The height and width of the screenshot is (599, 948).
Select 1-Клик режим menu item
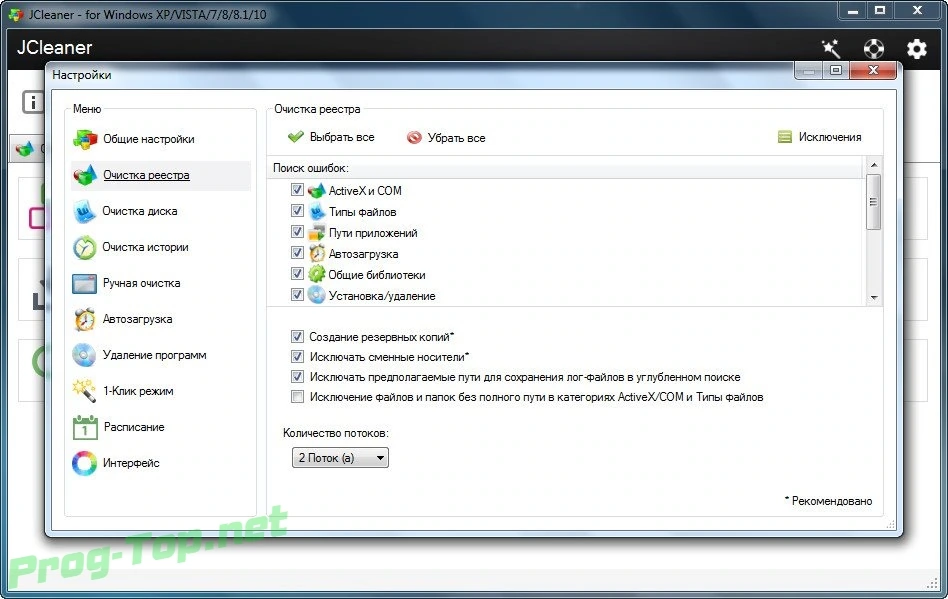(x=138, y=391)
